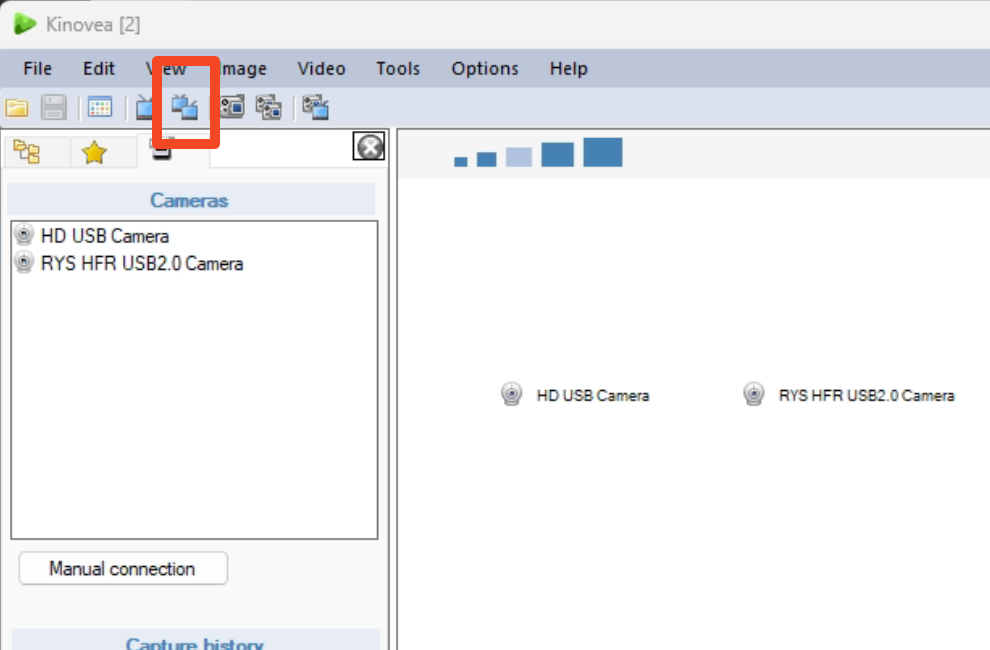Select the mixed capture and playback screen icon
The height and width of the screenshot is (650, 990).
(x=316, y=108)
